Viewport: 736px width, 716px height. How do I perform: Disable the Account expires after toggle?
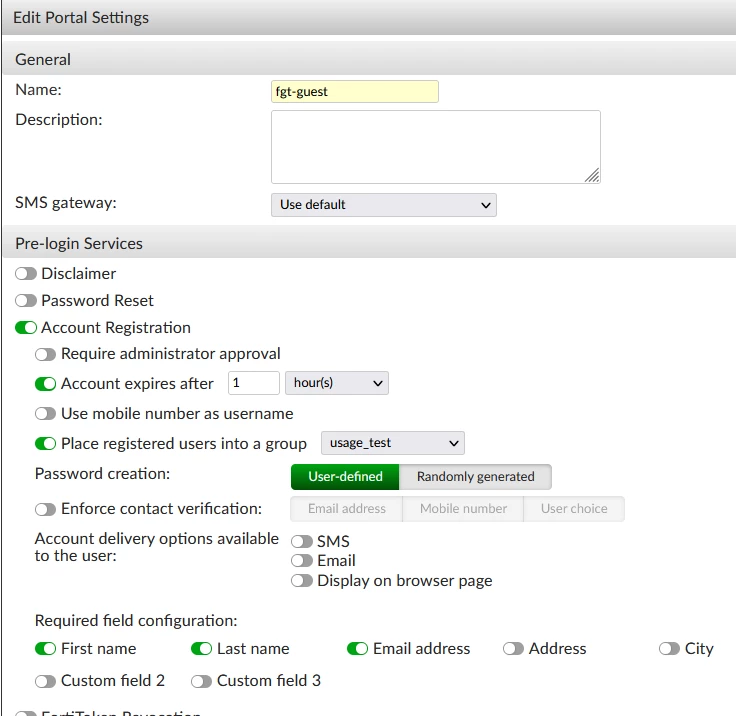(46, 384)
